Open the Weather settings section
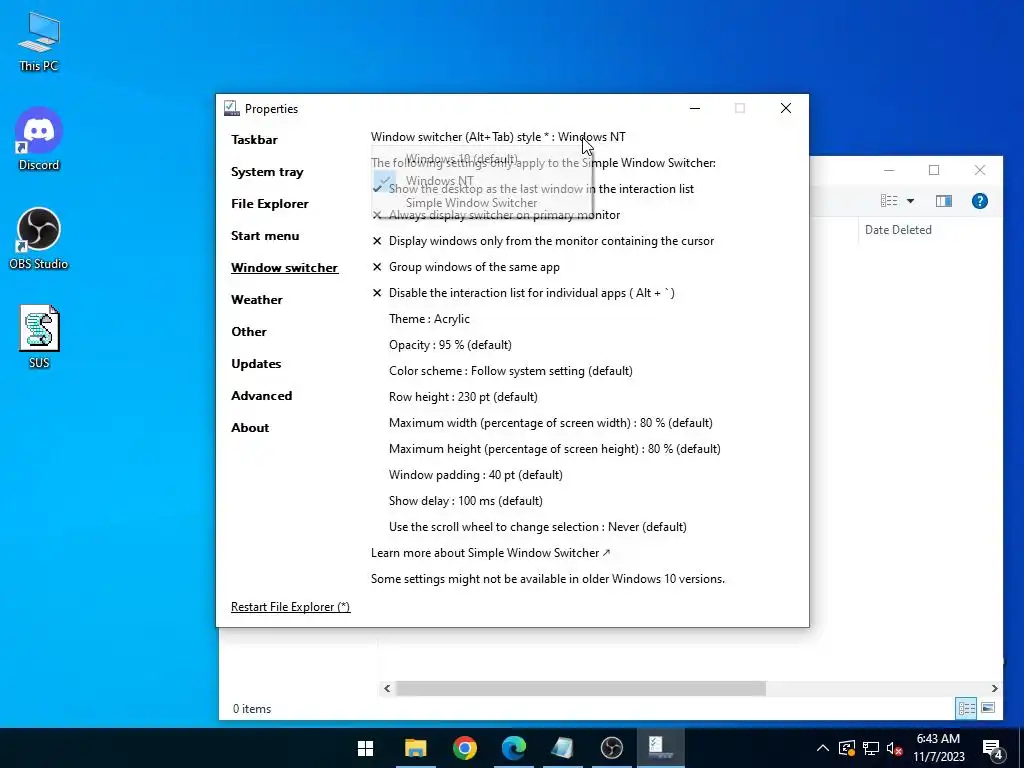 point(257,300)
